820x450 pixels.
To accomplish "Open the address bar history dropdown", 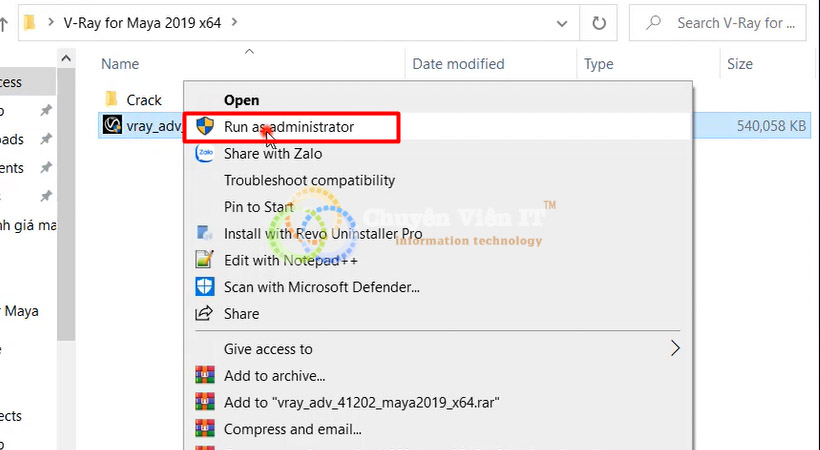I will pyautogui.click(x=562, y=24).
